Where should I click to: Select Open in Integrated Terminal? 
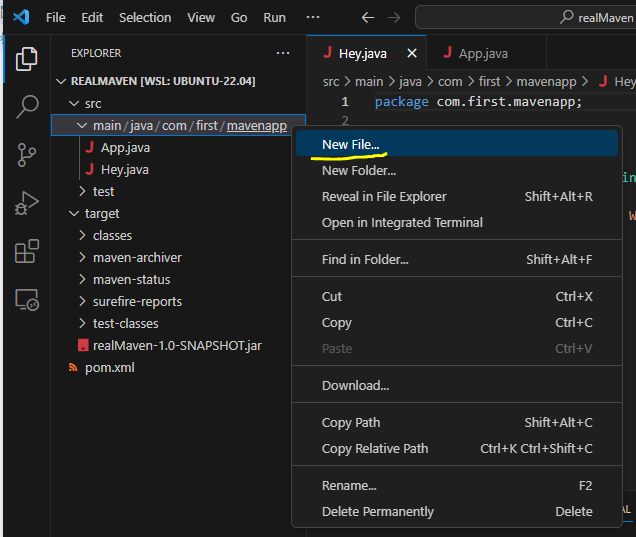click(x=457, y=222)
